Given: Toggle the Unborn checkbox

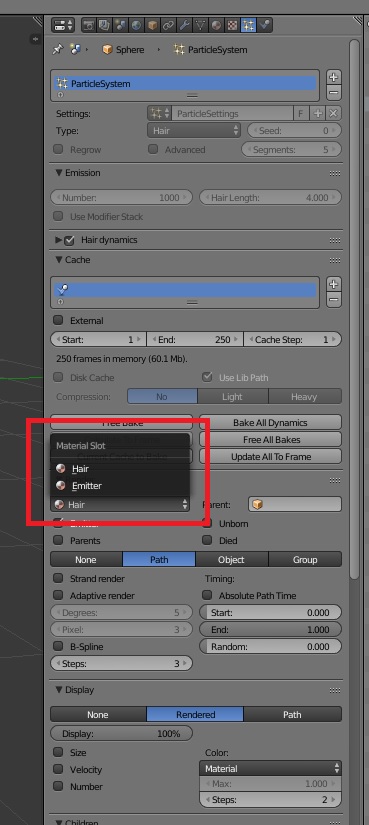Looking at the screenshot, I should [x=208, y=524].
